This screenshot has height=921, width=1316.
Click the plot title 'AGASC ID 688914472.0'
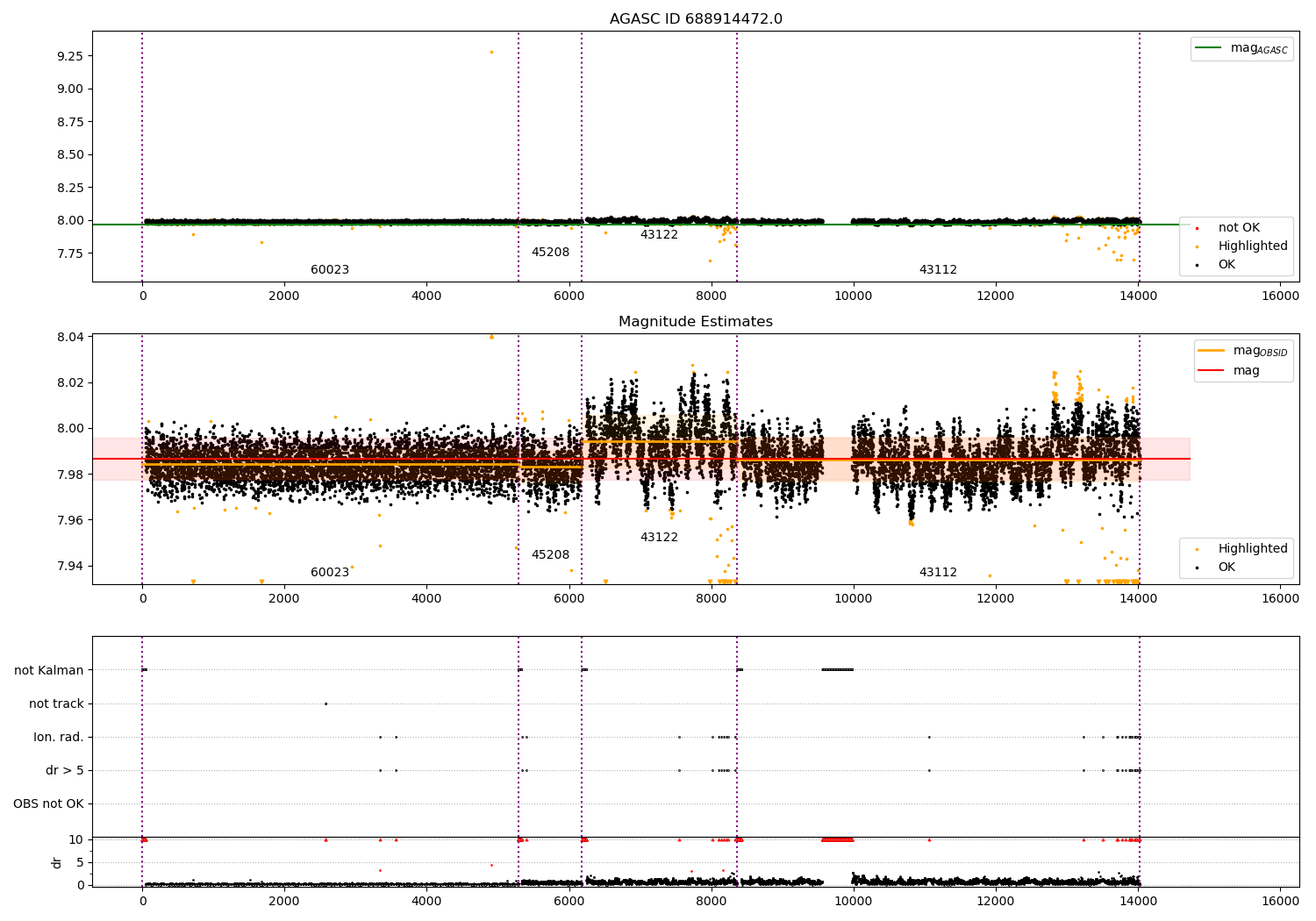coord(696,19)
